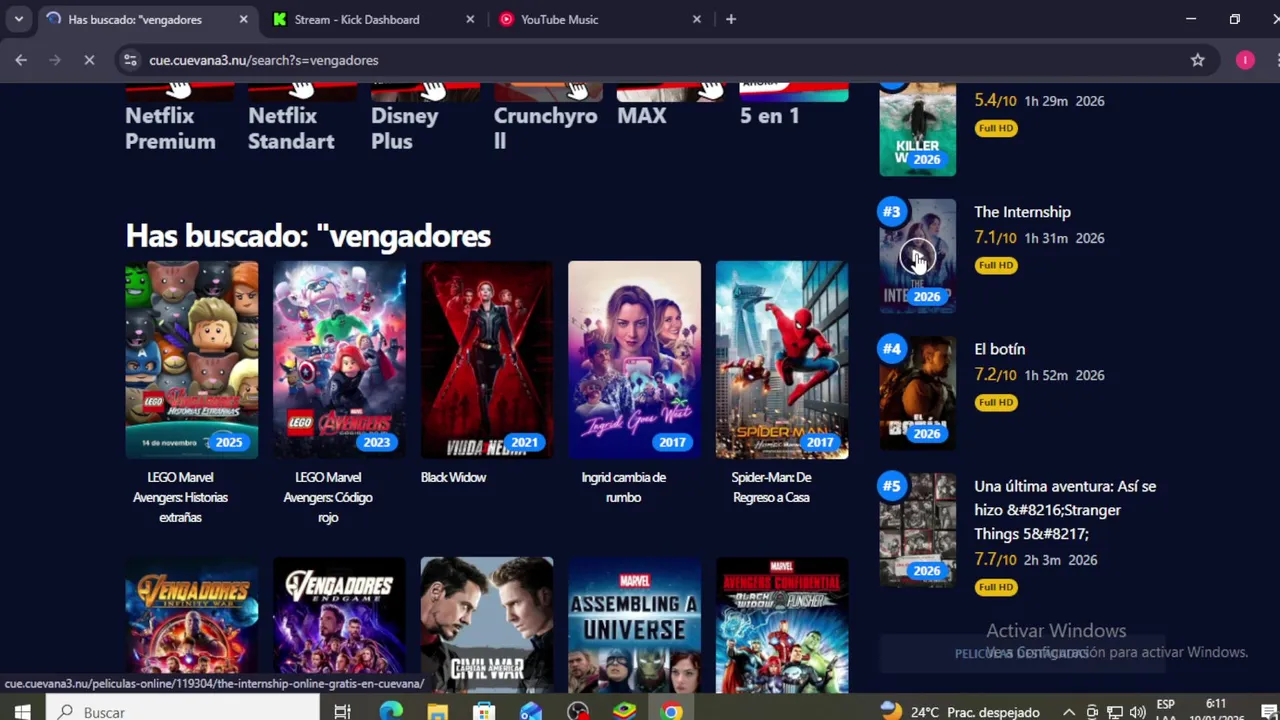Open the Assembling a Universe poster

[x=634, y=625]
